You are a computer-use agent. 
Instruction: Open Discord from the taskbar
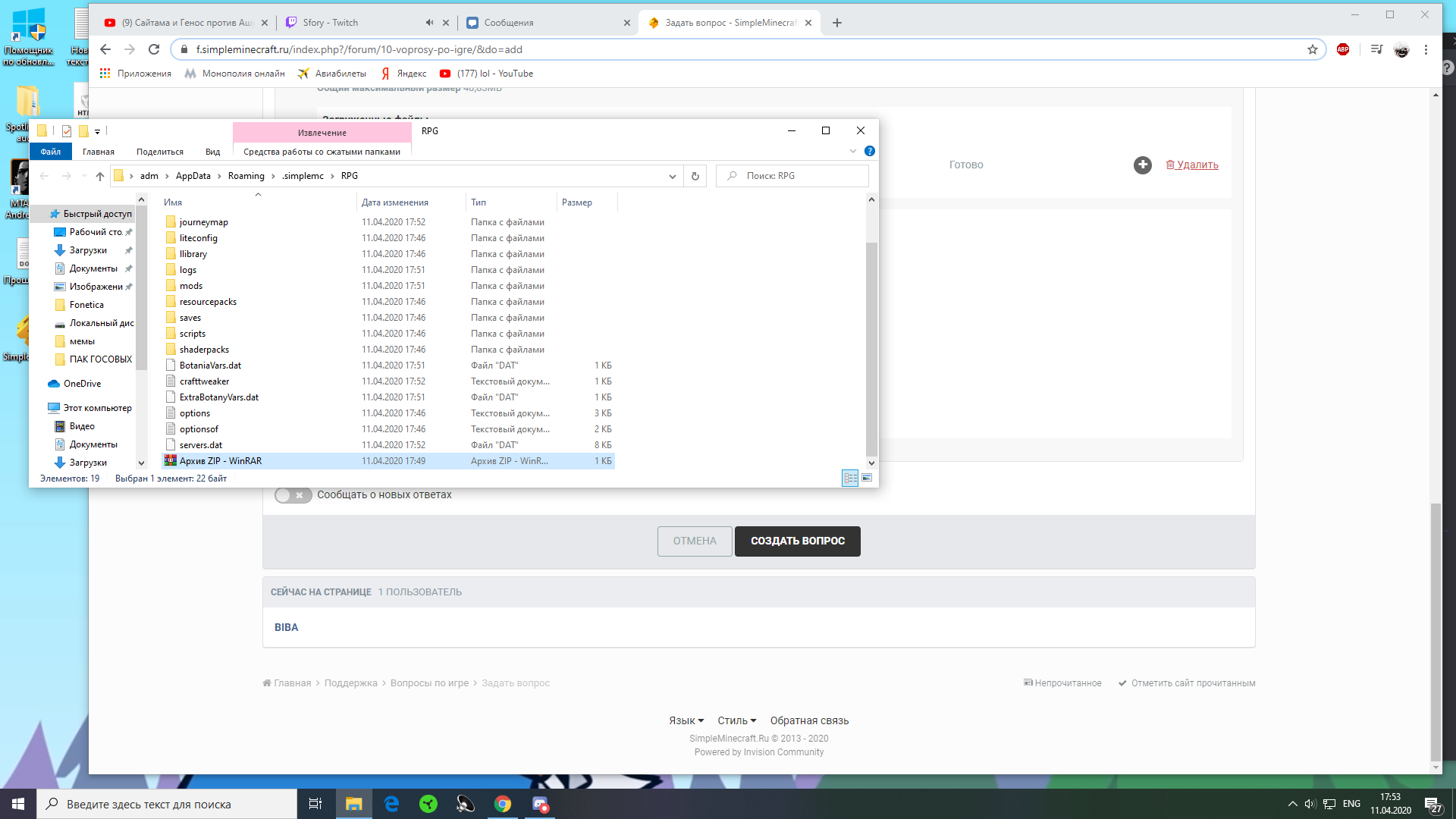(540, 804)
